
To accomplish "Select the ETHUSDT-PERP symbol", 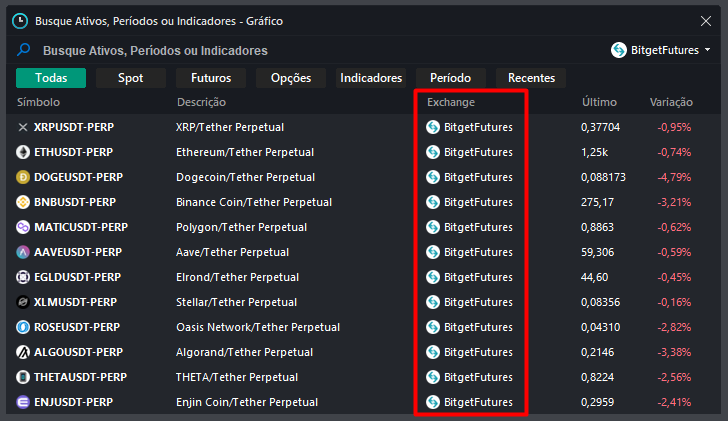I will click(73, 152).
